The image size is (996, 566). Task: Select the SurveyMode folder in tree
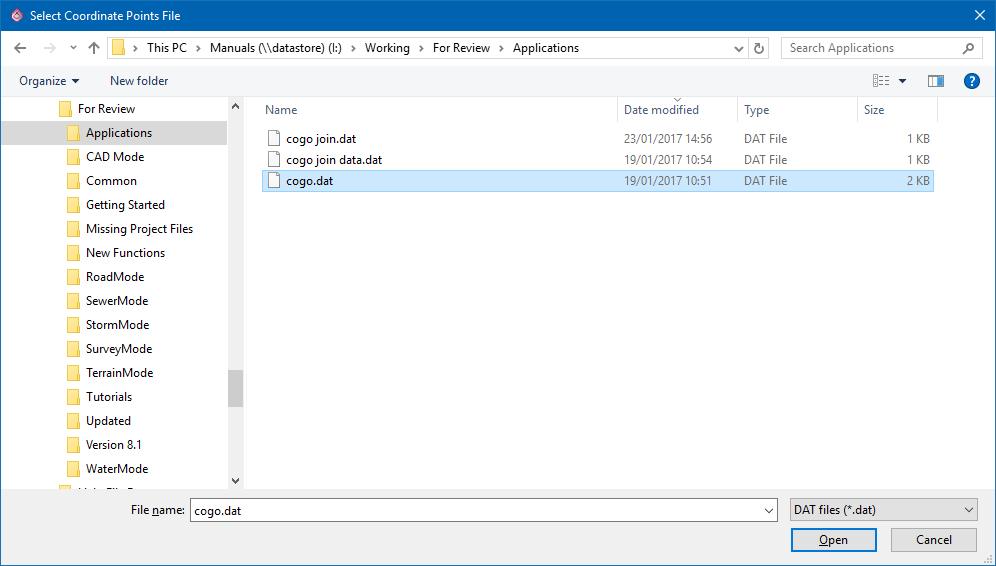tap(118, 349)
